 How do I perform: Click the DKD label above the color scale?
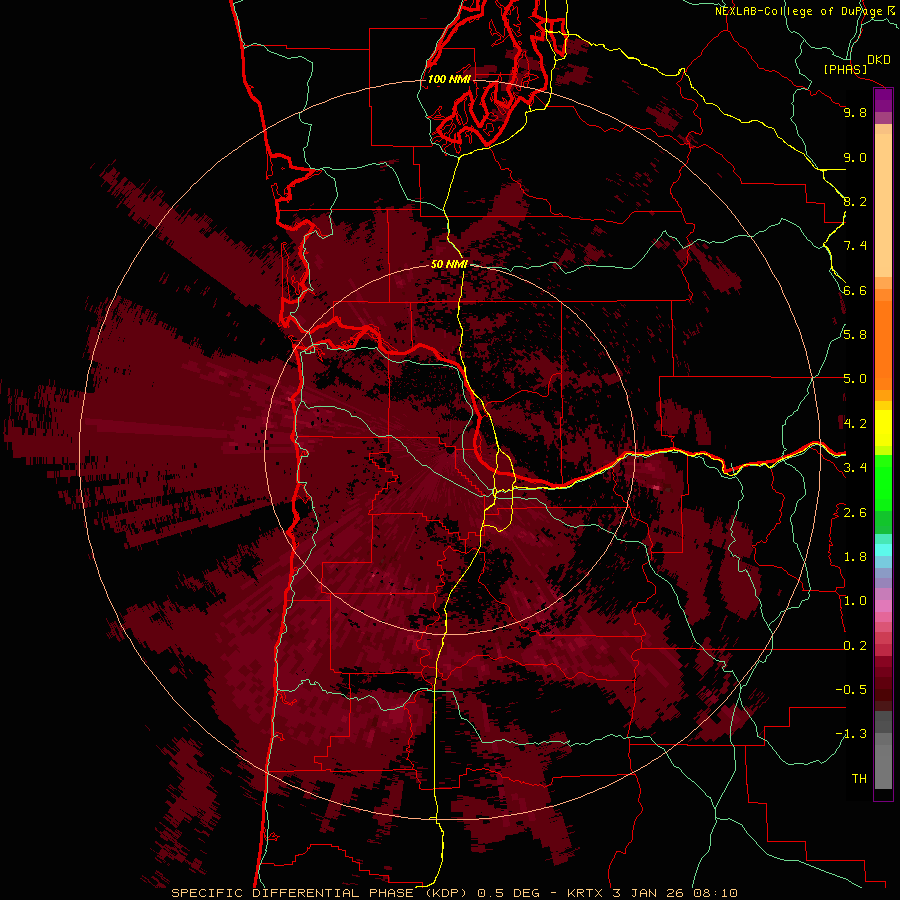[879, 59]
